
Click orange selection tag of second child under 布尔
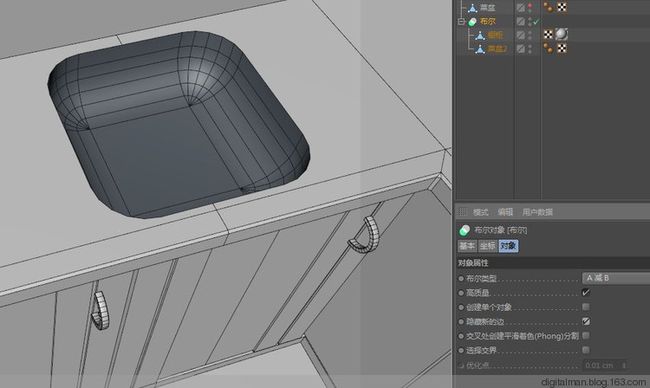[x=548, y=48]
